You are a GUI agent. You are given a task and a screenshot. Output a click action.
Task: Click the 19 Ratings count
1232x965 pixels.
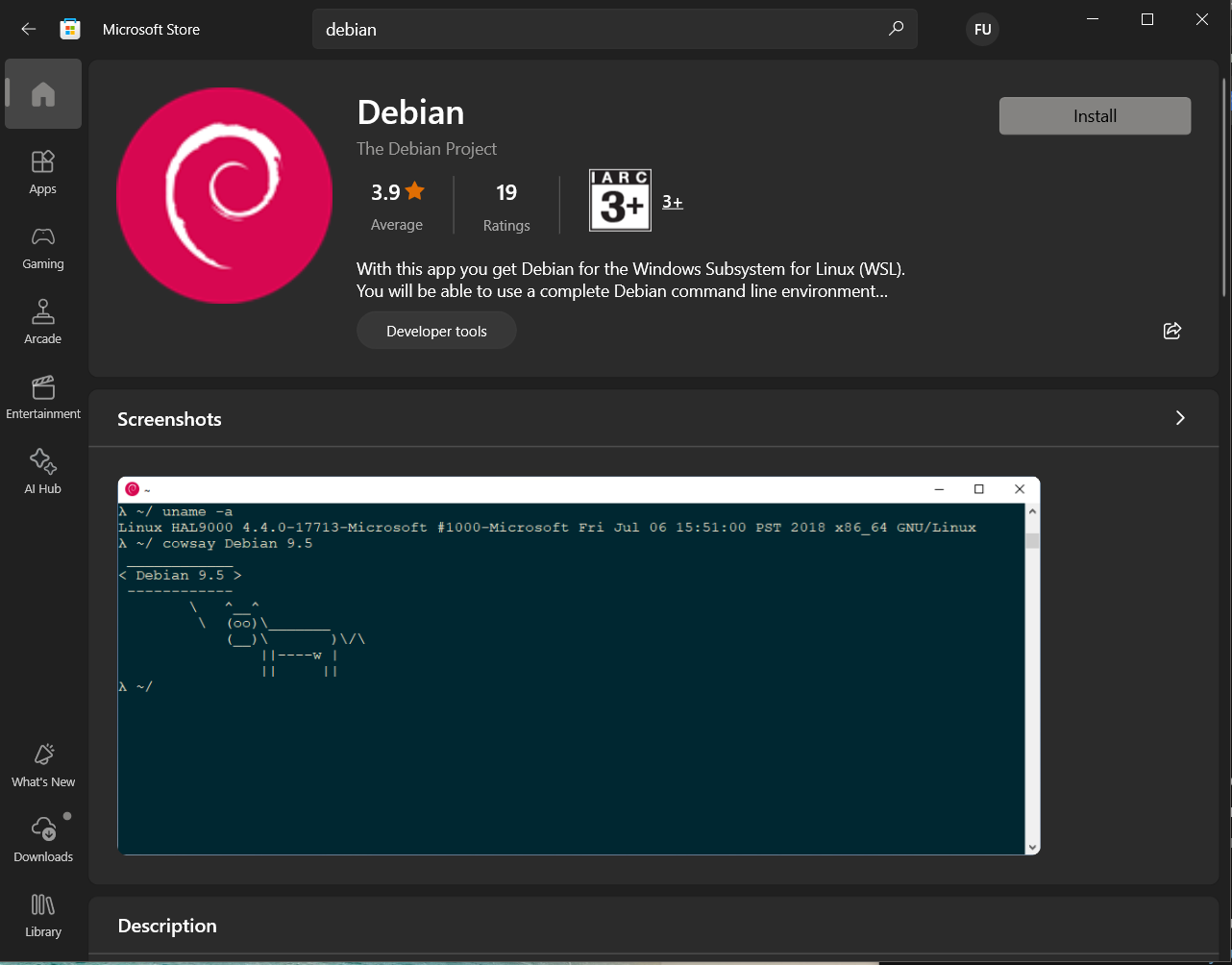[x=506, y=206]
